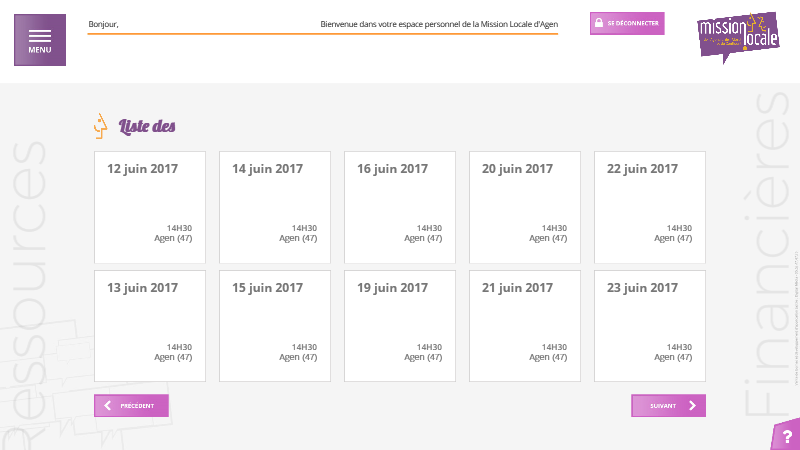The height and width of the screenshot is (450, 800).
Task: Open the 16 juin 2017 card
Action: tap(400, 207)
